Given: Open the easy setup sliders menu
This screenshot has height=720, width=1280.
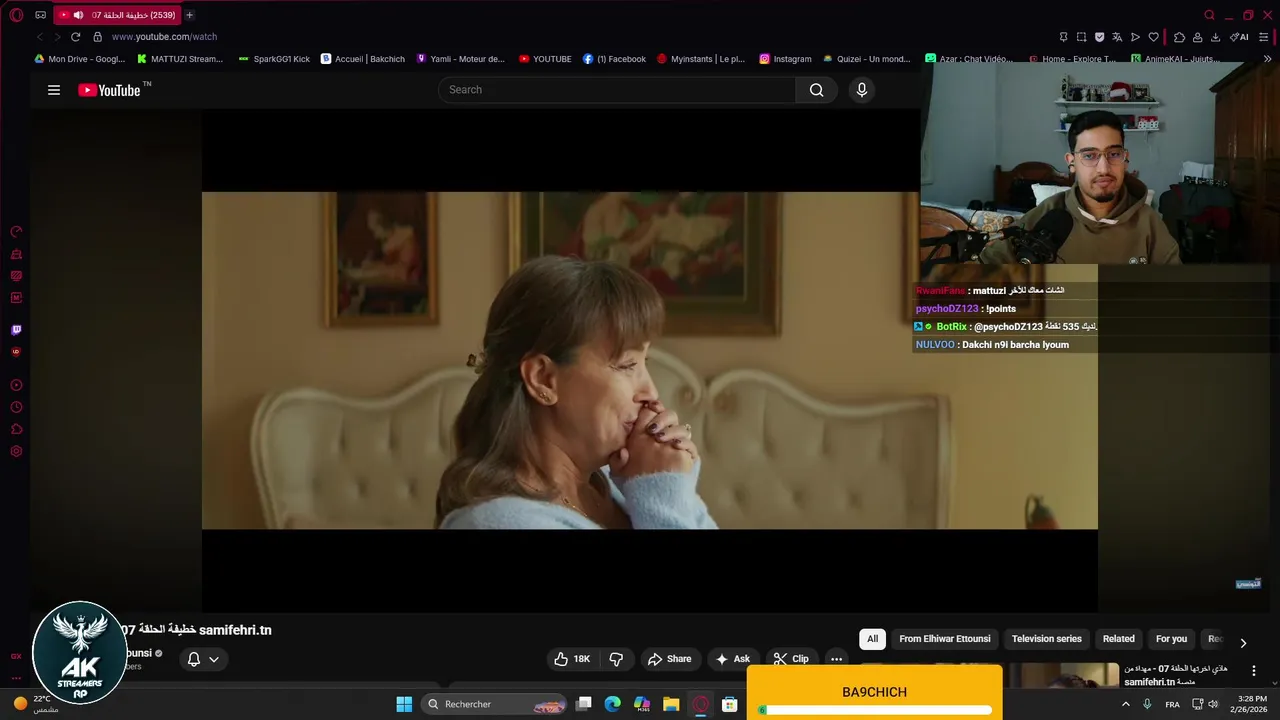Looking at the screenshot, I should [x=1264, y=37].
